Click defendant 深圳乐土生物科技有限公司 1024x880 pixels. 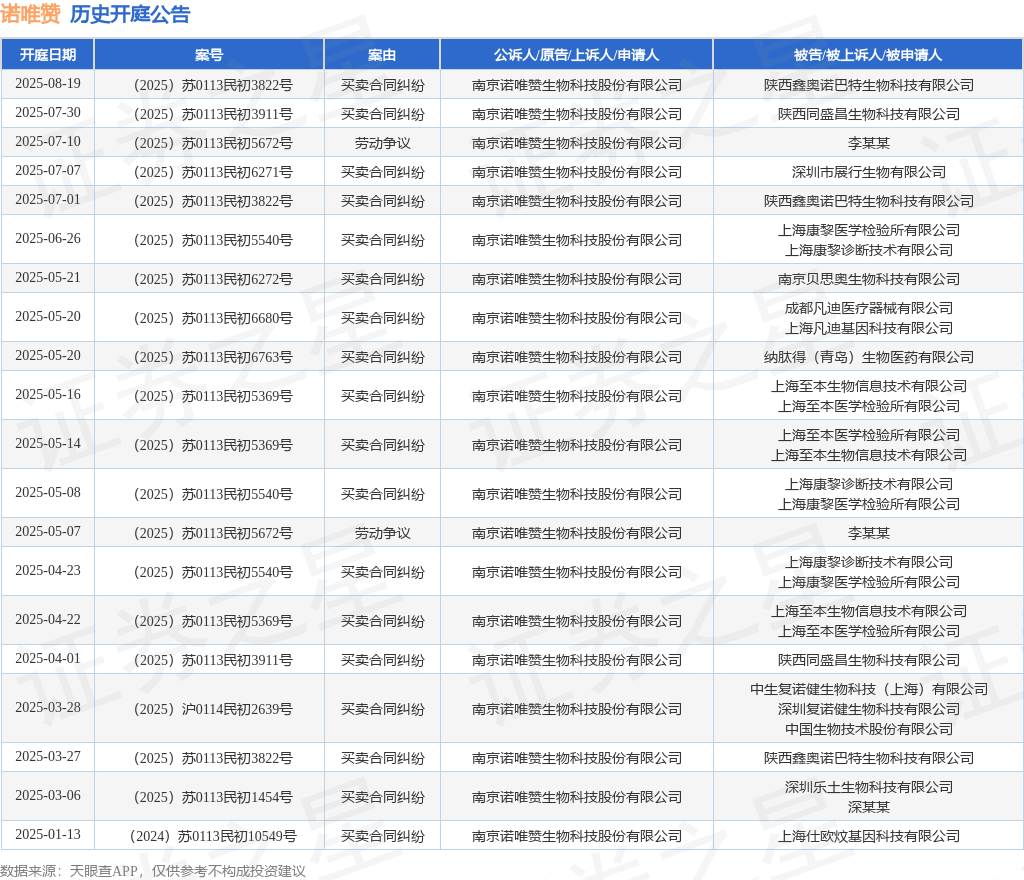[x=869, y=787]
